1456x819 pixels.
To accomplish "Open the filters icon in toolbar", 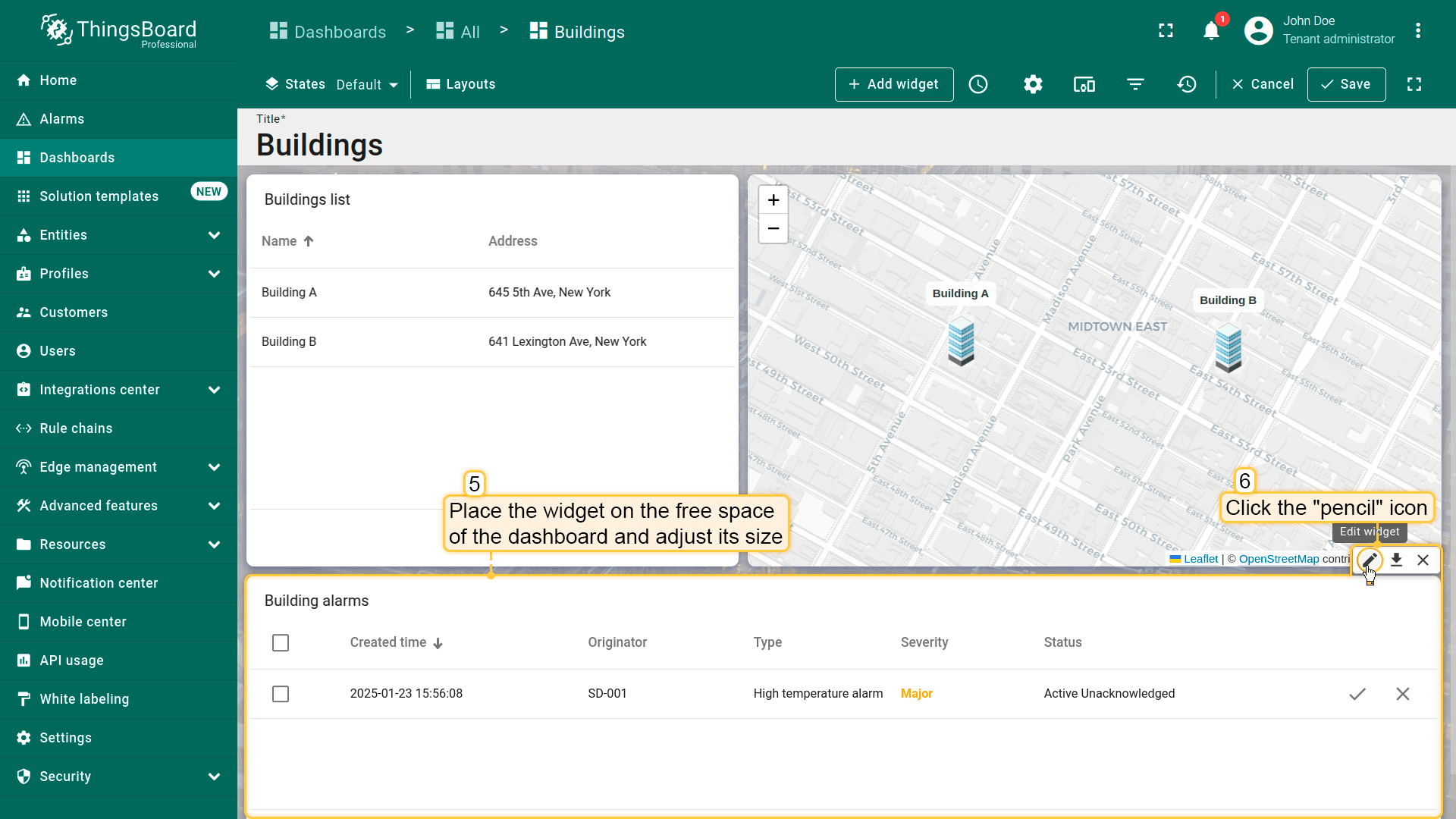I will point(1135,84).
